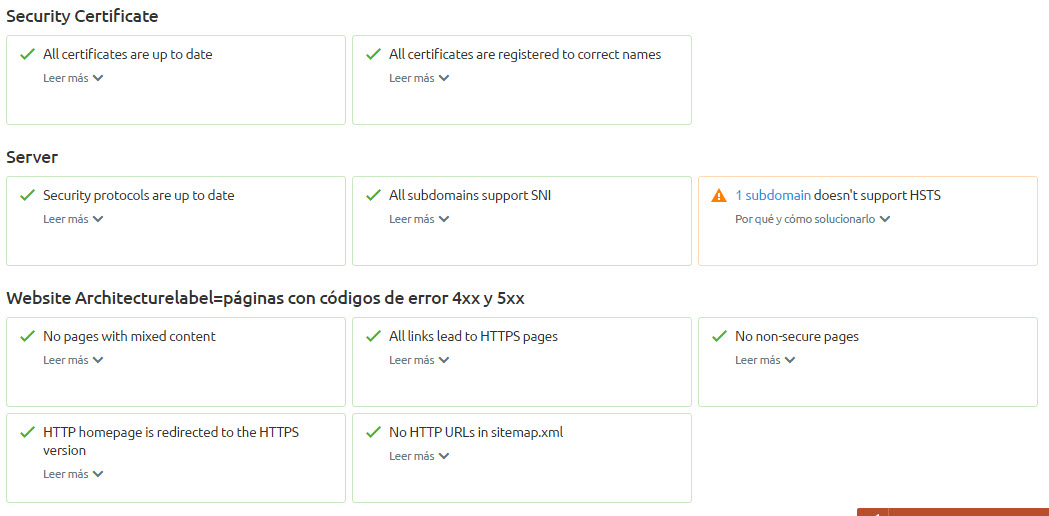
Task: Select the text Security protocols are up to date
Action: (x=139, y=196)
